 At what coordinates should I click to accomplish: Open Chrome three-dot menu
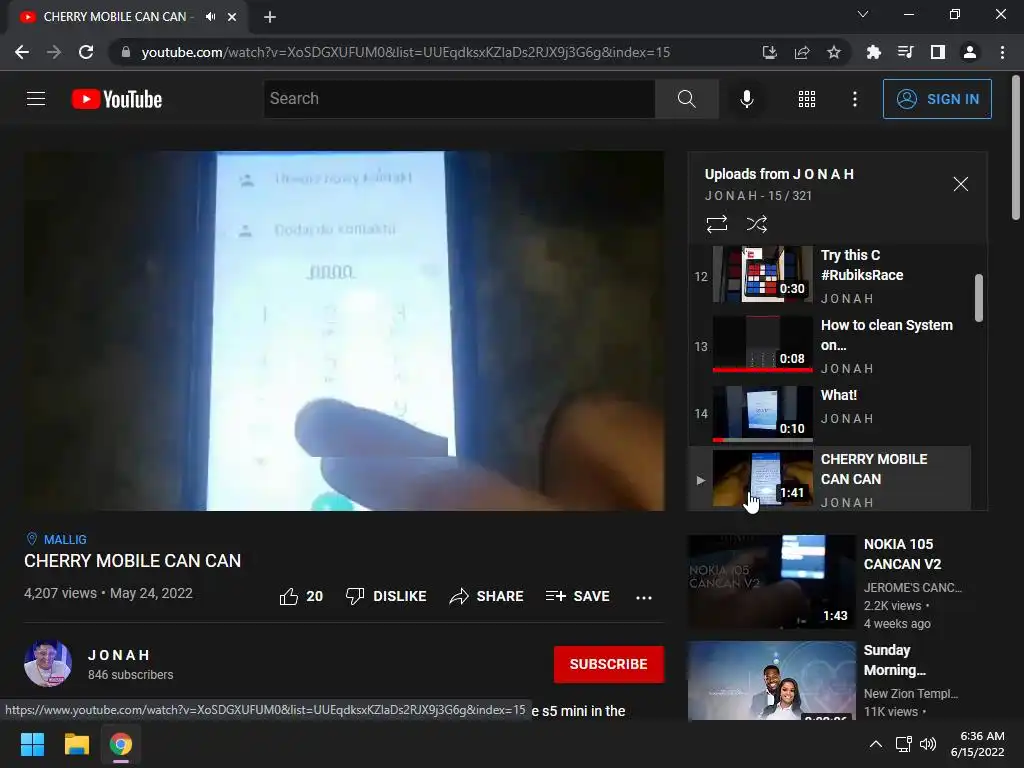[1002, 52]
